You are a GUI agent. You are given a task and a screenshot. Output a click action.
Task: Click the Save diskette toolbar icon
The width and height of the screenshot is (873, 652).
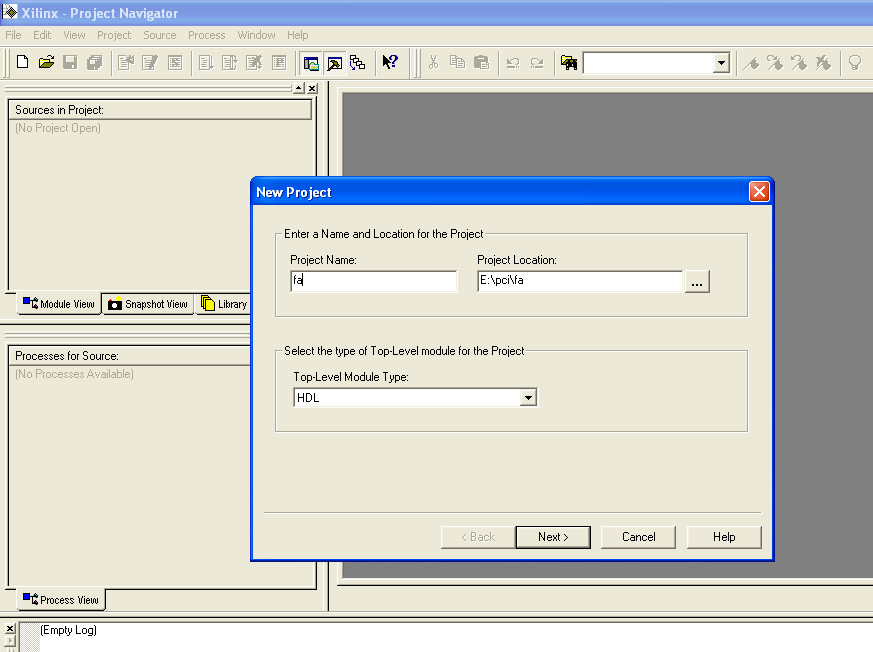click(70, 62)
